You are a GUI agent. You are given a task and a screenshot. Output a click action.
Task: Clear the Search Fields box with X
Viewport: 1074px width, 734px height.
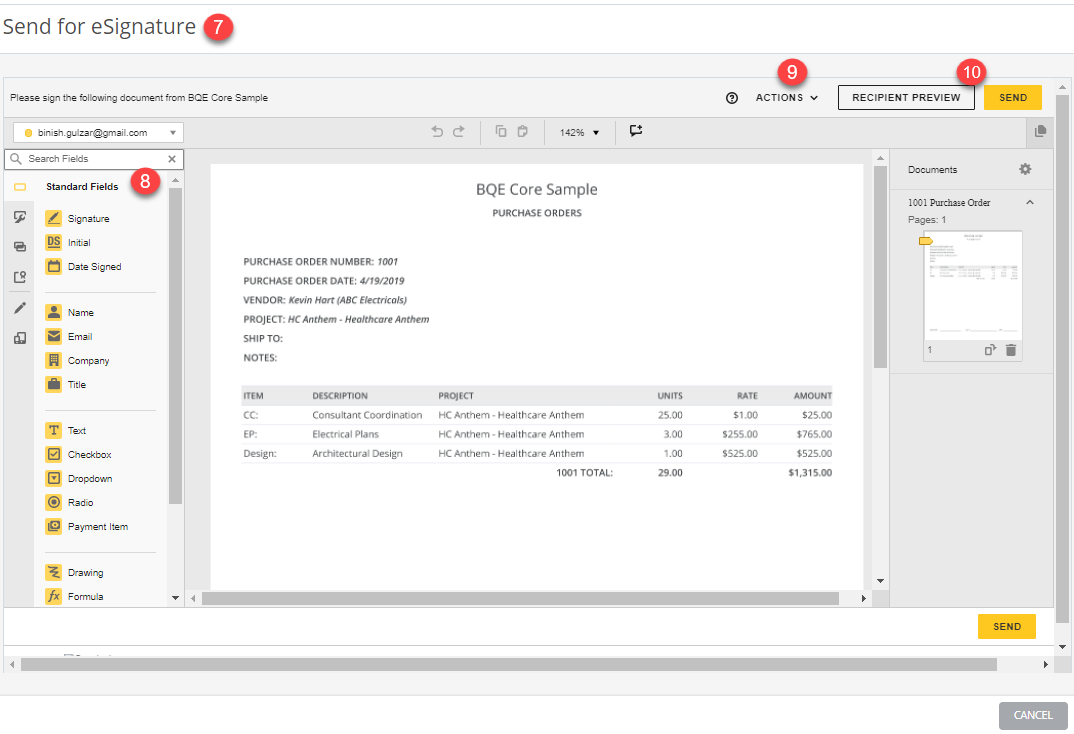[x=172, y=159]
